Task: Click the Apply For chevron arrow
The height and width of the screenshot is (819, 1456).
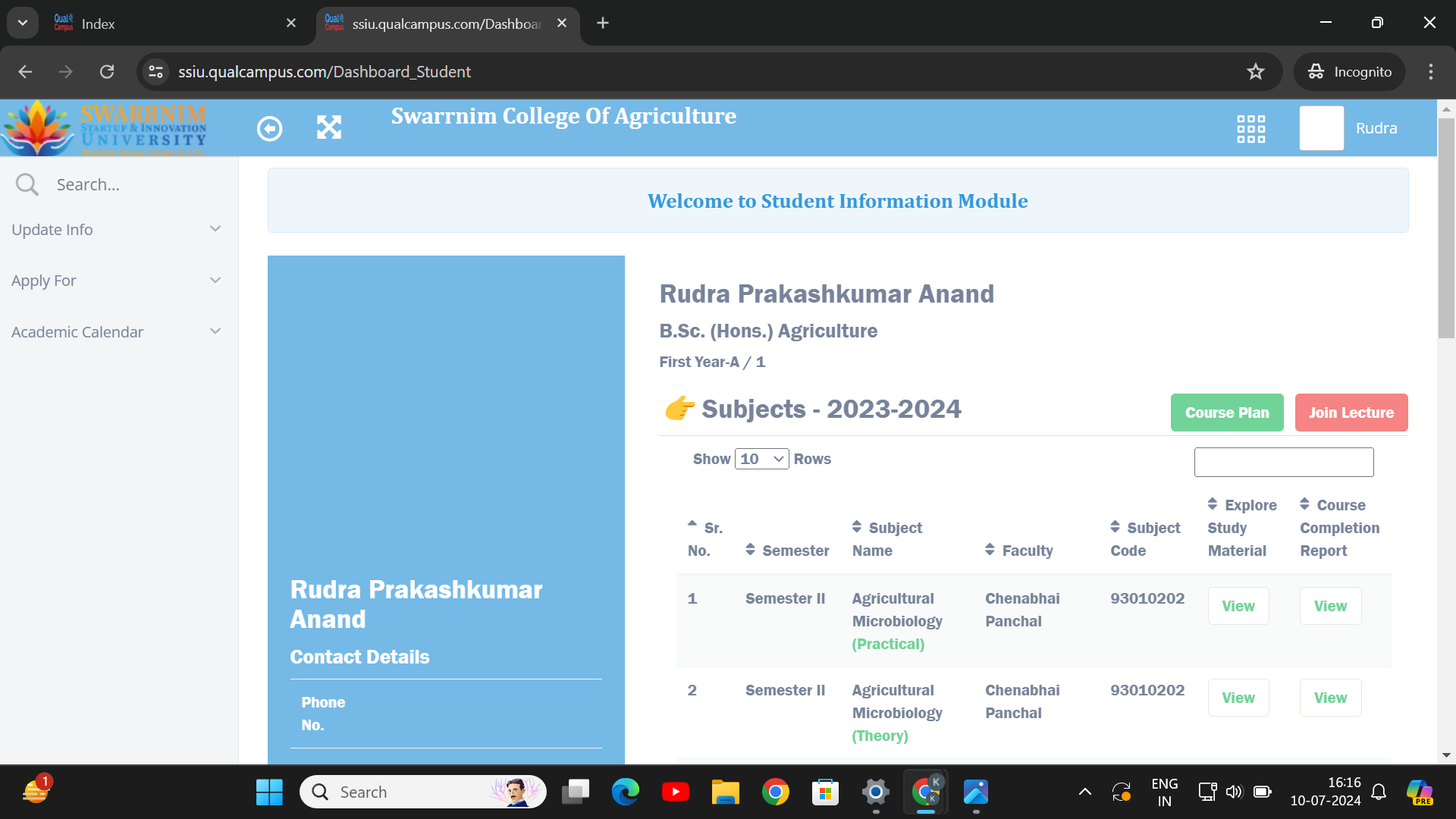Action: point(215,281)
